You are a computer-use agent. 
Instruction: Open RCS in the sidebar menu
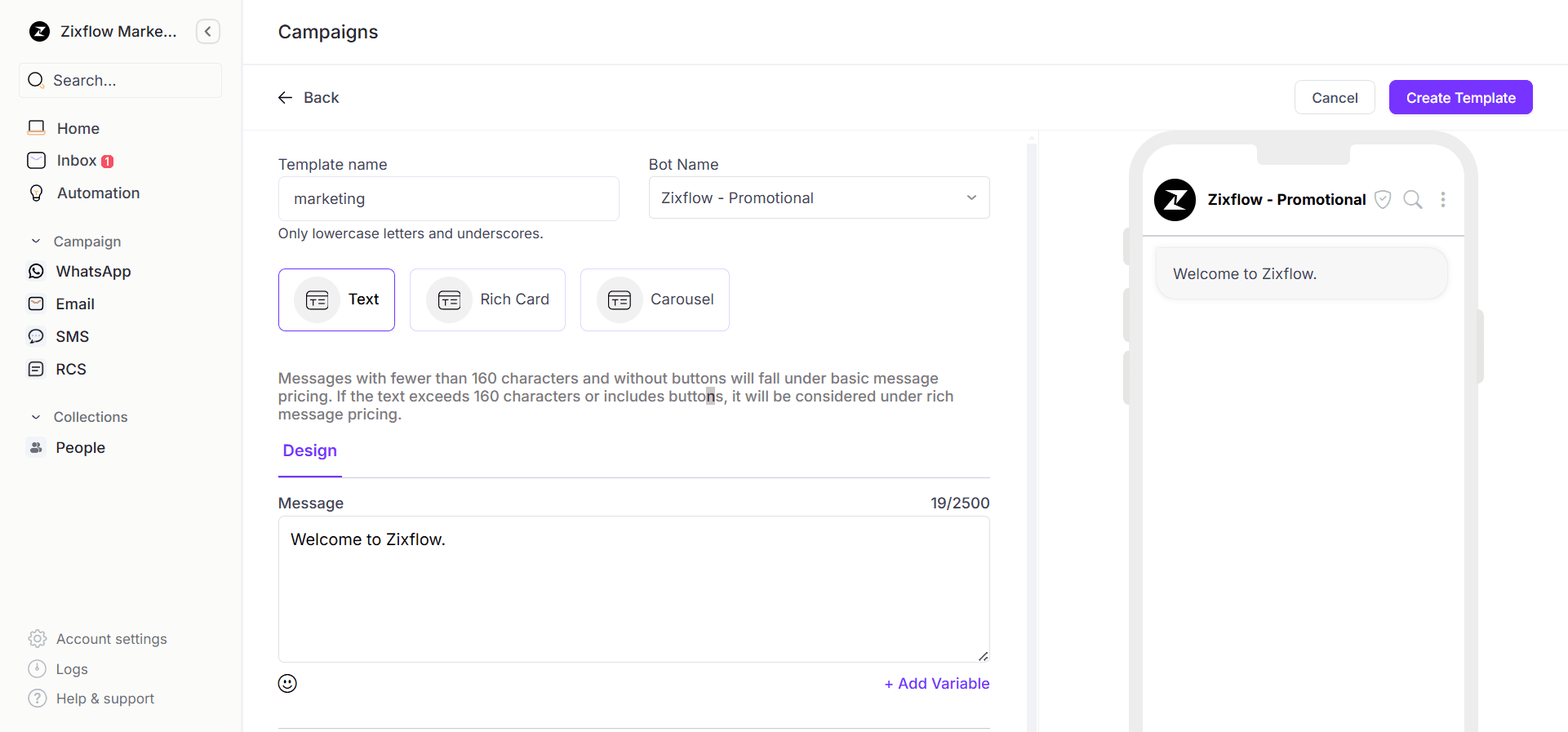[70, 370]
